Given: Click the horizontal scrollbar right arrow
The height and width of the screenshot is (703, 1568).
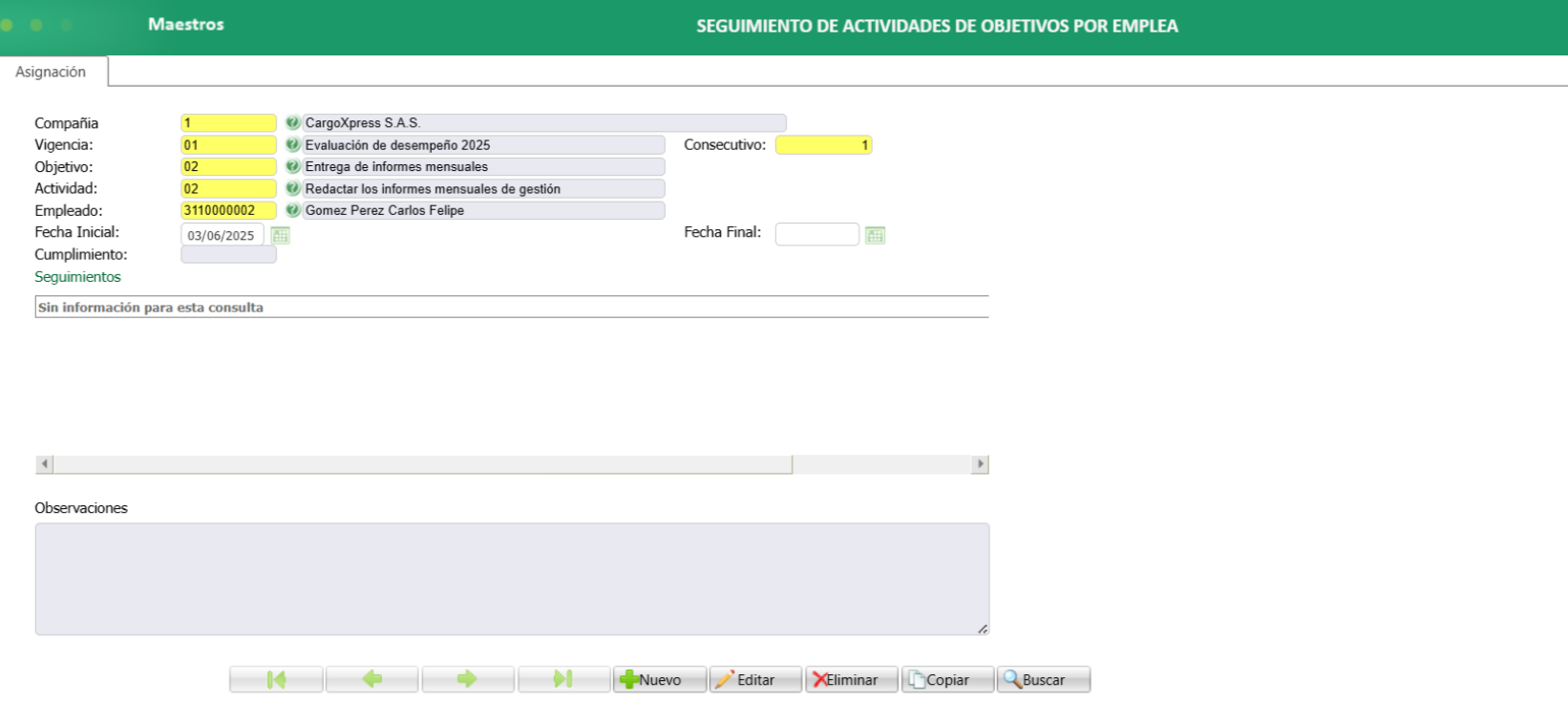Looking at the screenshot, I should [x=980, y=464].
